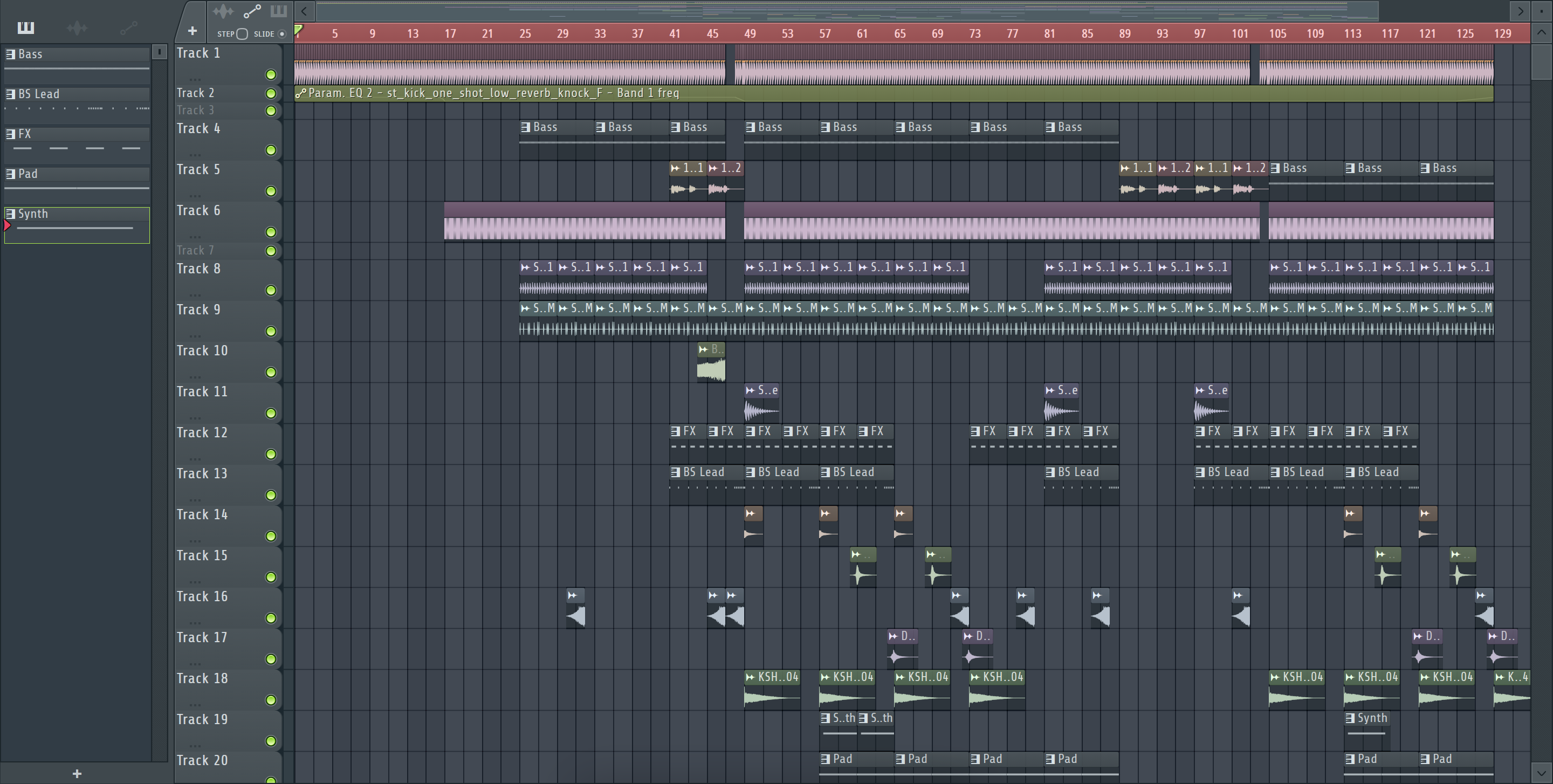
Task: Click the vertical playlist scrollbar thumb
Action: point(1542,61)
